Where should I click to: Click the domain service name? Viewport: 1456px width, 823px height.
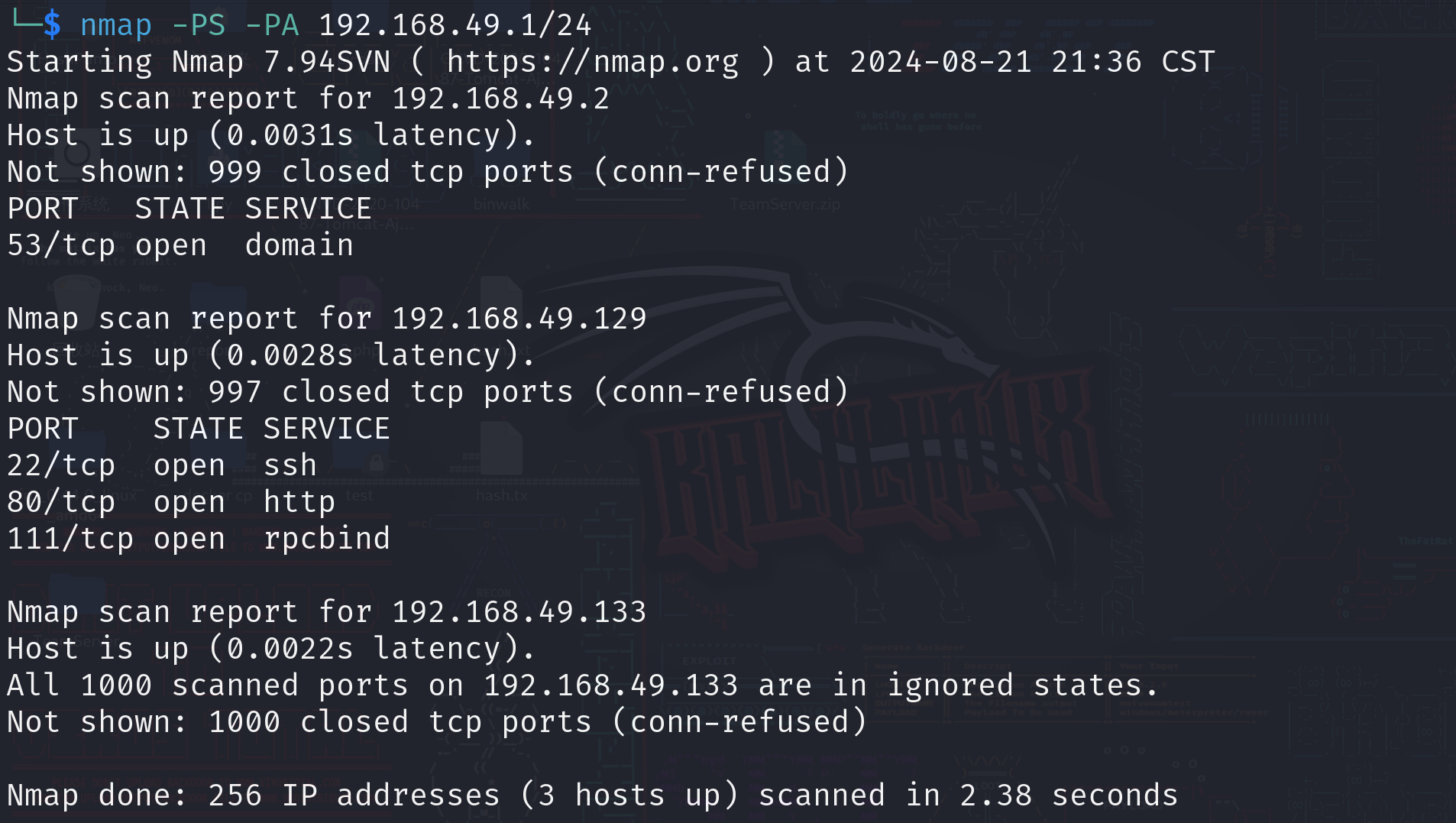(x=299, y=245)
